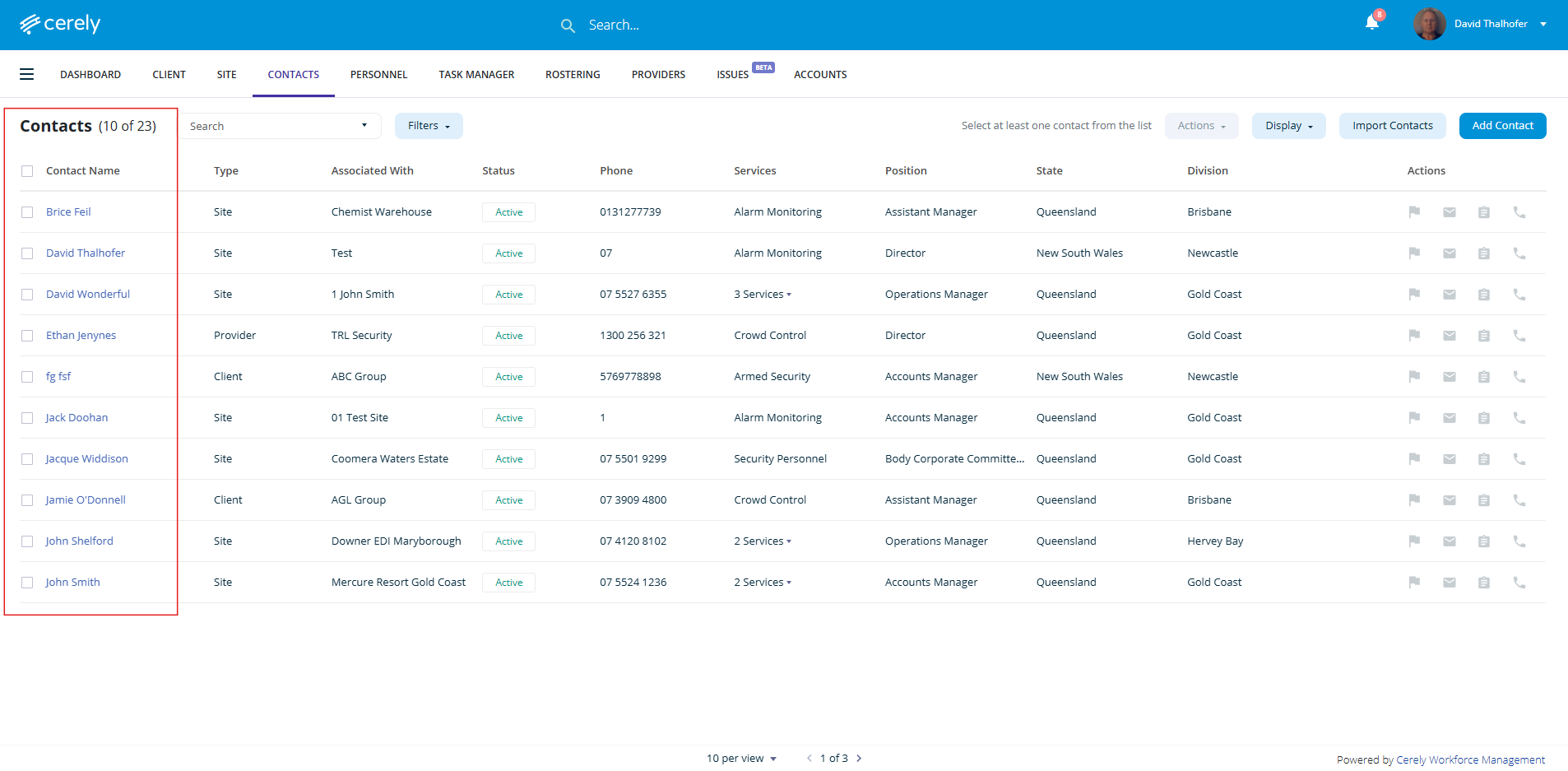Click the email icon for Jamie O'Donnell
The width and height of the screenshot is (1568, 771).
click(1449, 500)
